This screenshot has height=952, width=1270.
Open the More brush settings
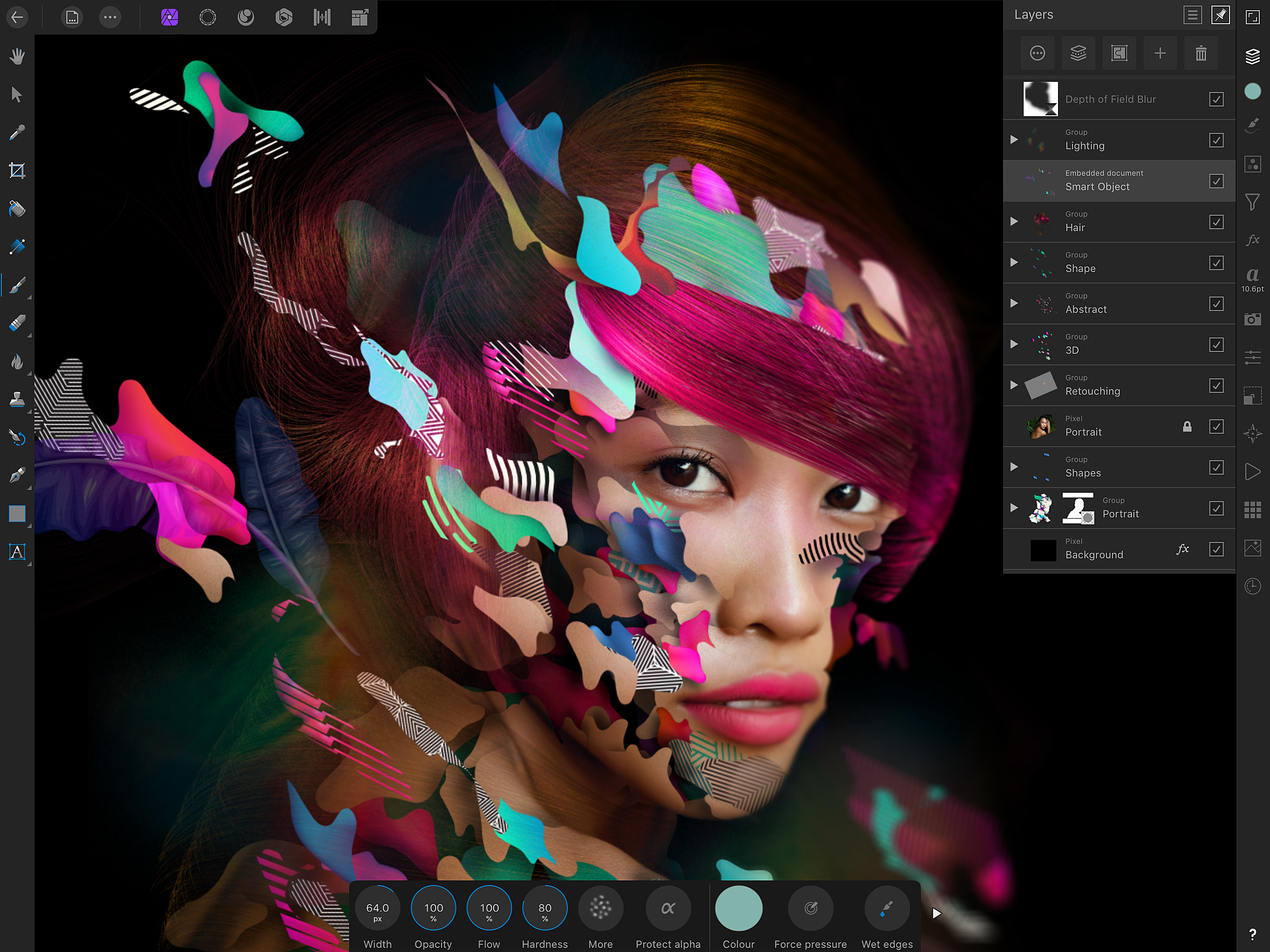pyautogui.click(x=600, y=908)
